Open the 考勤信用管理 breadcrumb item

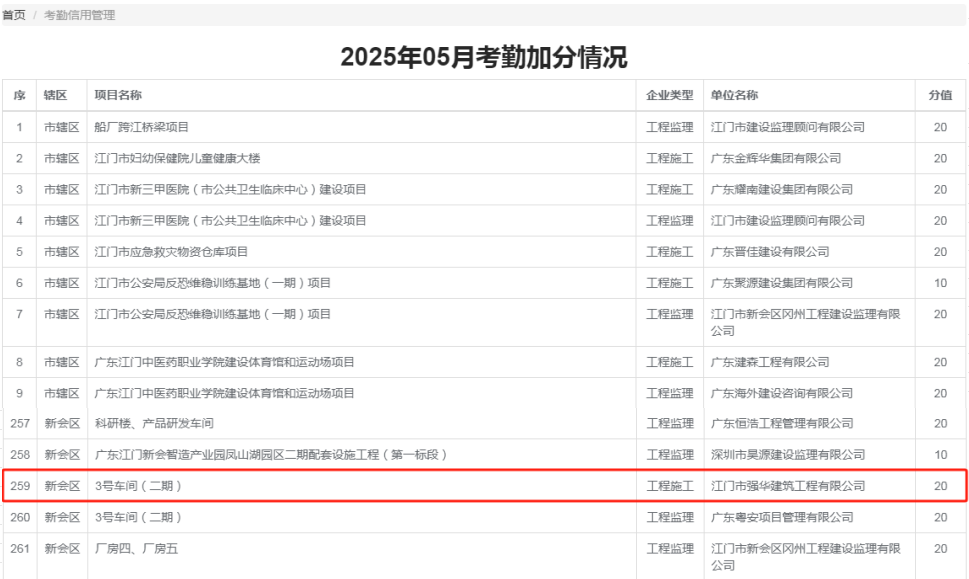[x=79, y=15]
